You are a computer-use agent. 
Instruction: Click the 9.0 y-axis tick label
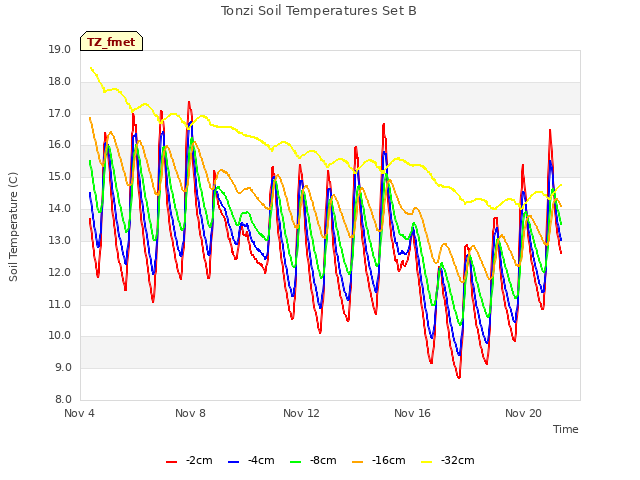point(62,367)
